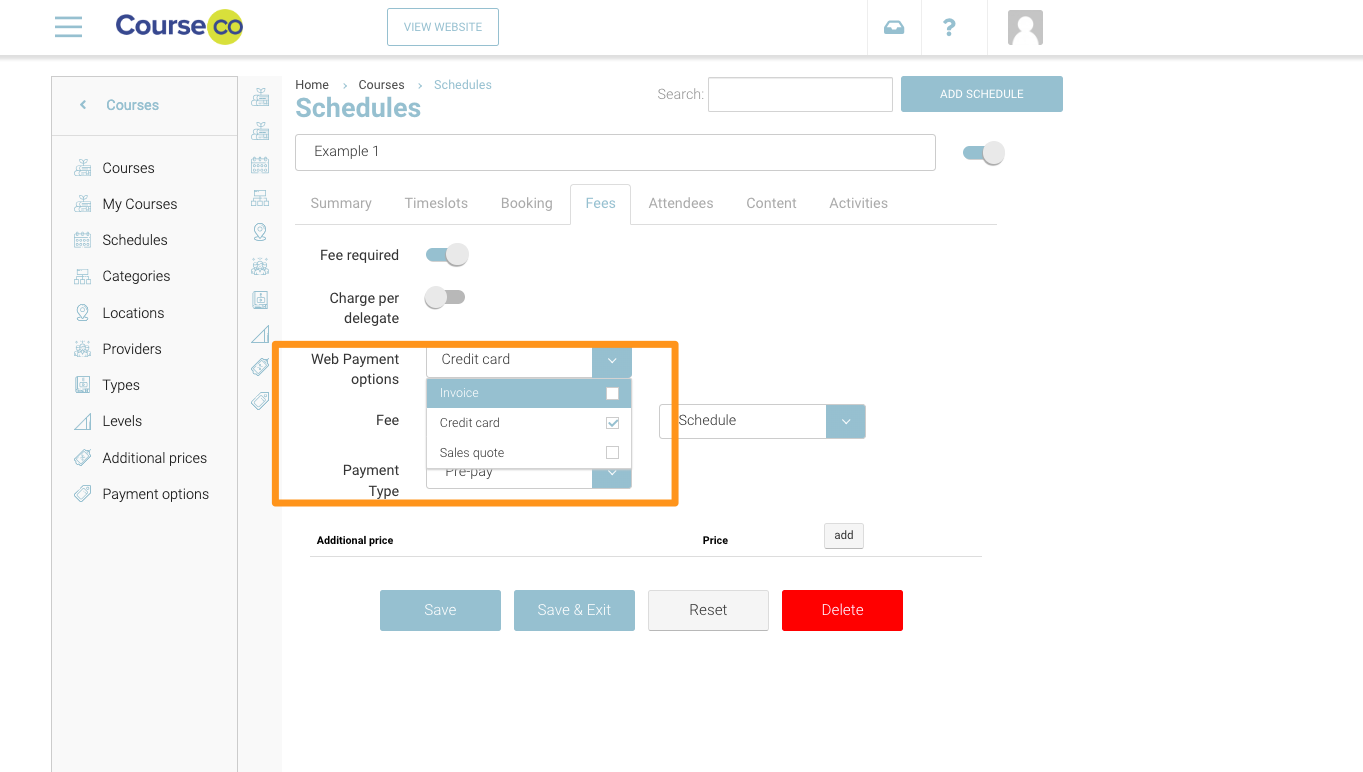Screen dimensions: 1363x772
Task: Click the back arrow beside Courses
Action: coord(83,105)
